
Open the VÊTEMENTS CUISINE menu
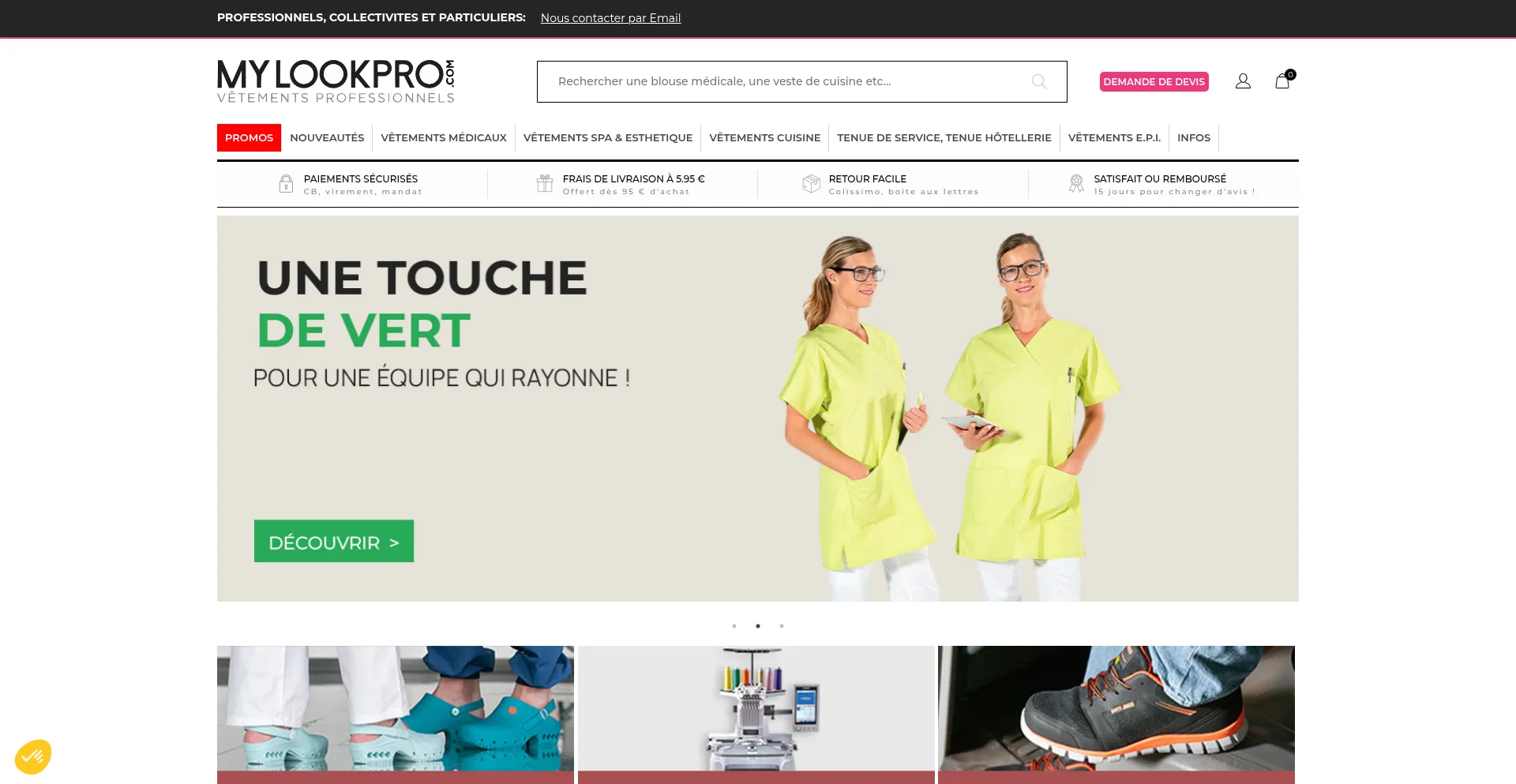tap(765, 137)
